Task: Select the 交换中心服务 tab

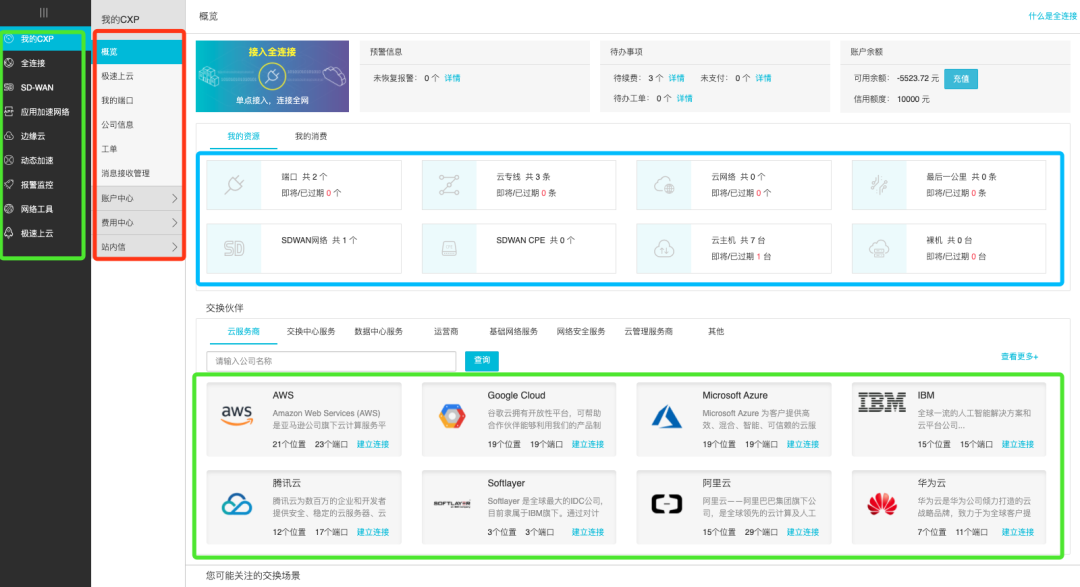Action: (x=311, y=331)
